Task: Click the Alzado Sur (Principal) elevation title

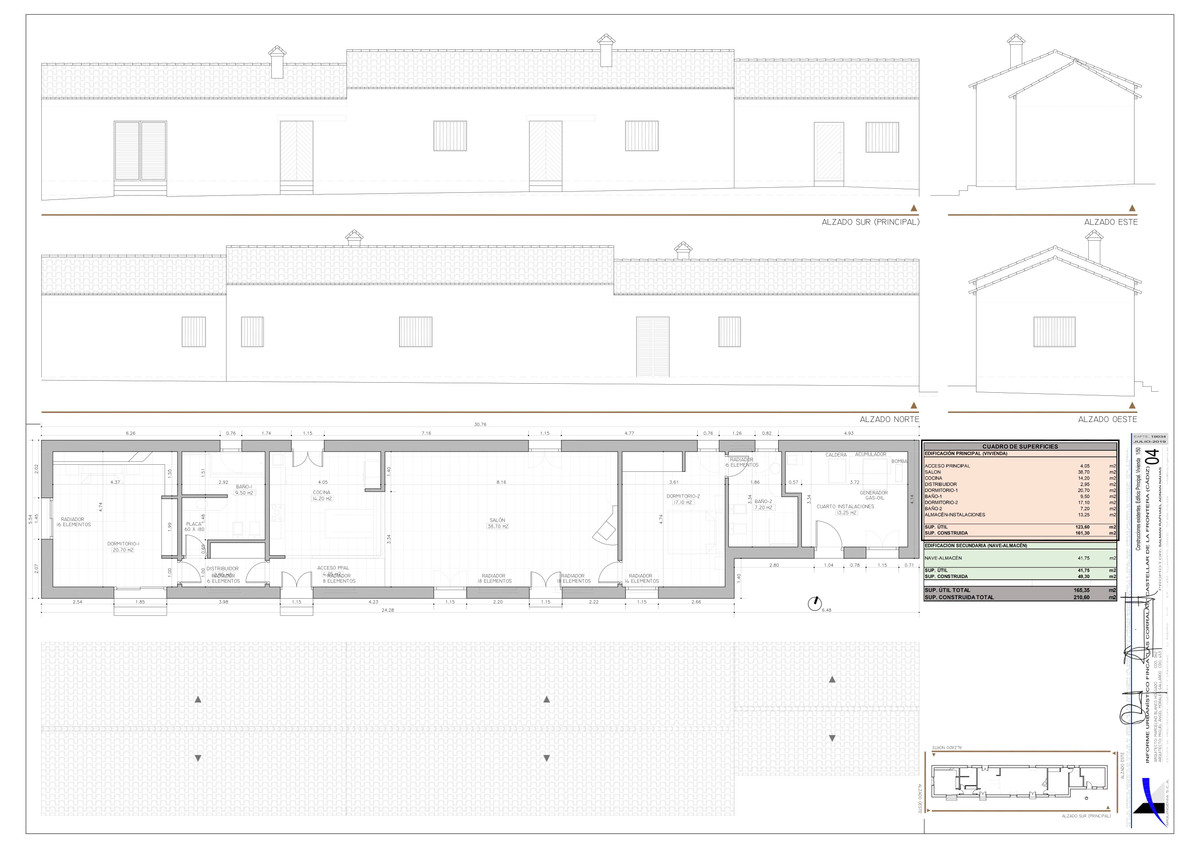Action: pos(869,222)
